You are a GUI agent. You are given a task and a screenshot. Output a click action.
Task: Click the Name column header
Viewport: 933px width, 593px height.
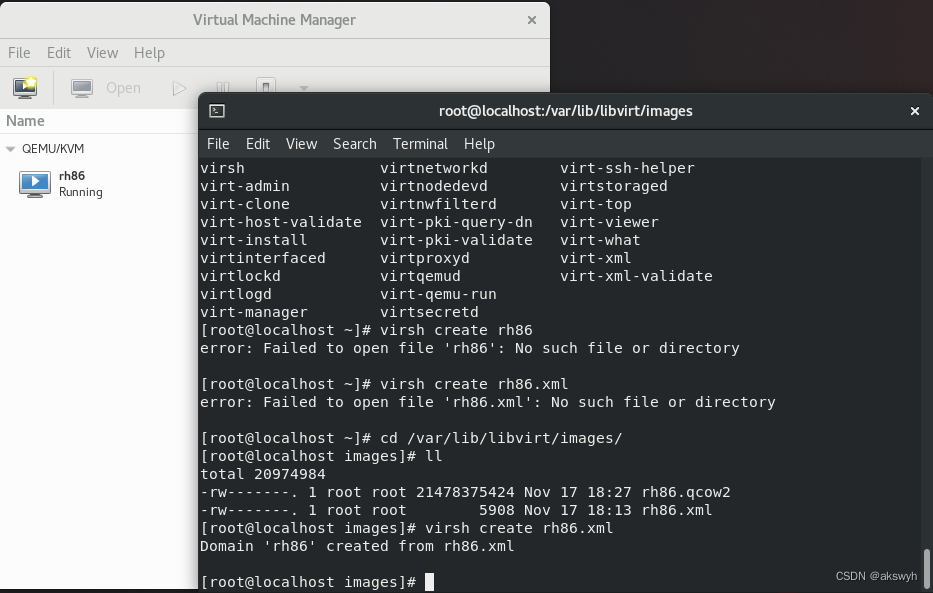tap(25, 121)
